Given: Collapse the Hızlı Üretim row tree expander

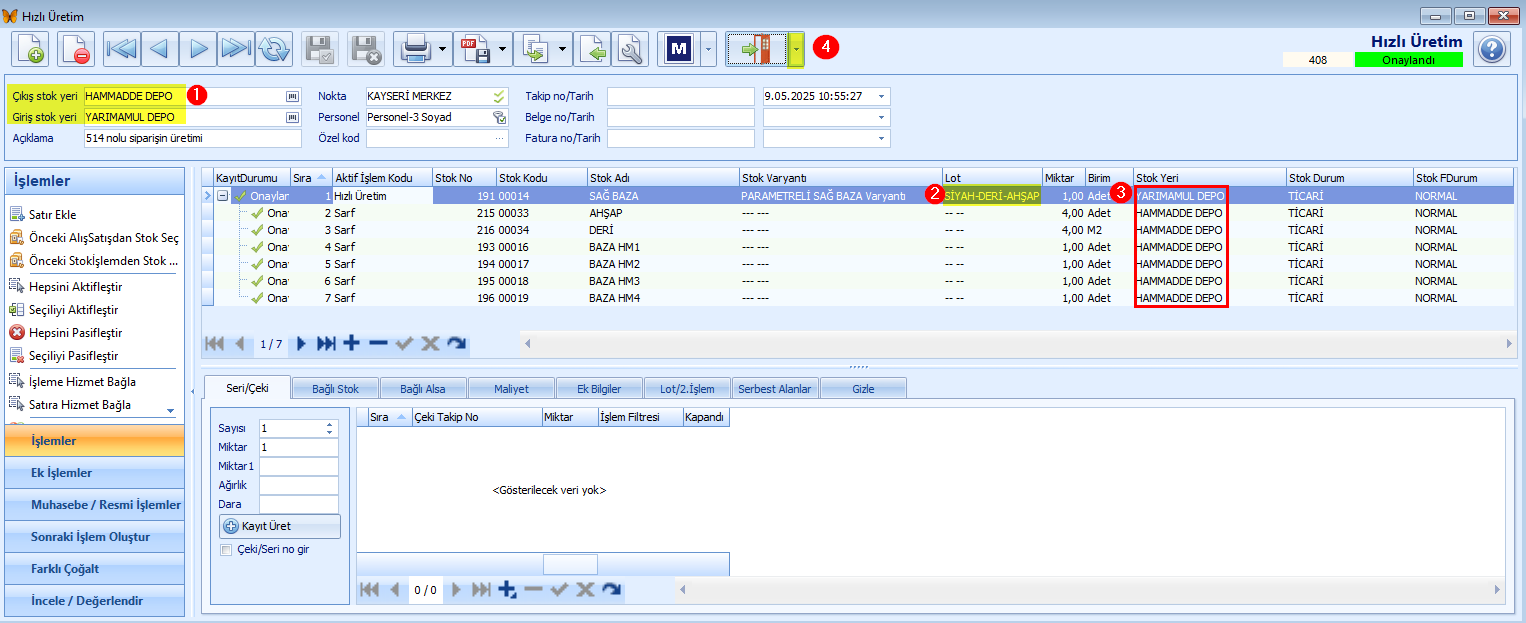Looking at the screenshot, I should [223, 196].
